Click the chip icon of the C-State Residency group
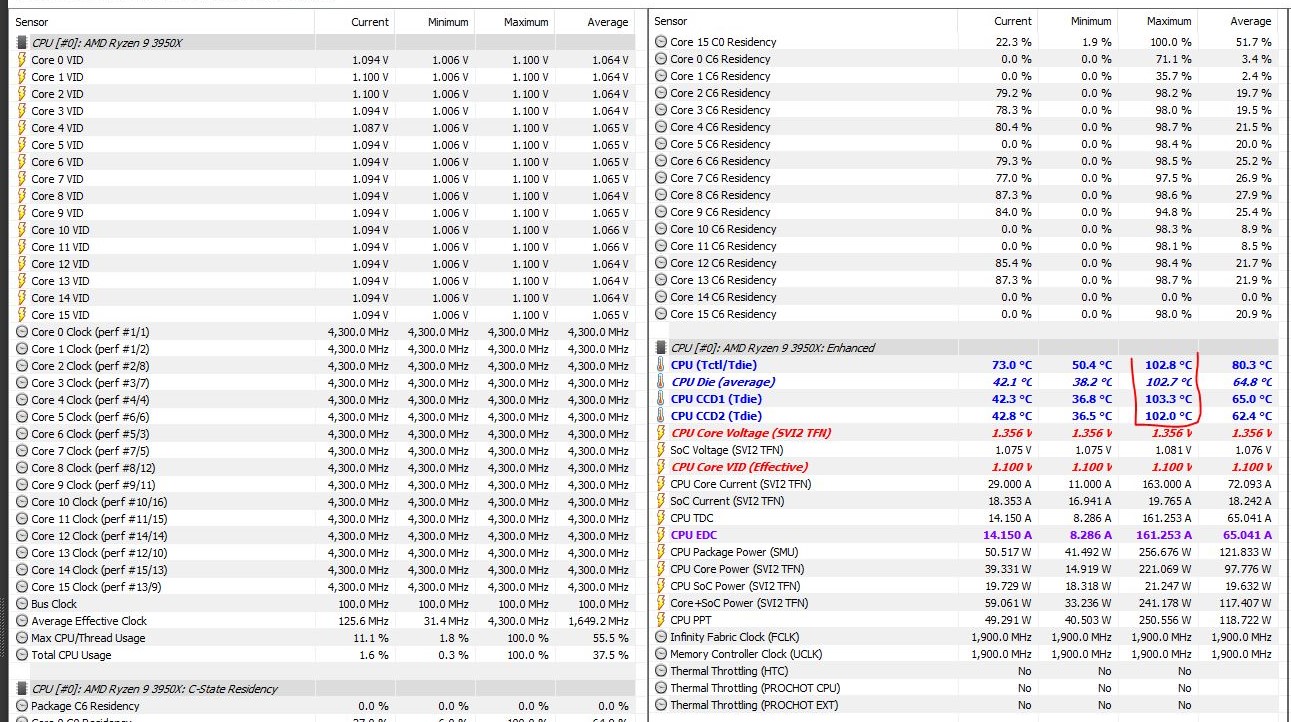This screenshot has width=1291, height=722. click(x=21, y=689)
